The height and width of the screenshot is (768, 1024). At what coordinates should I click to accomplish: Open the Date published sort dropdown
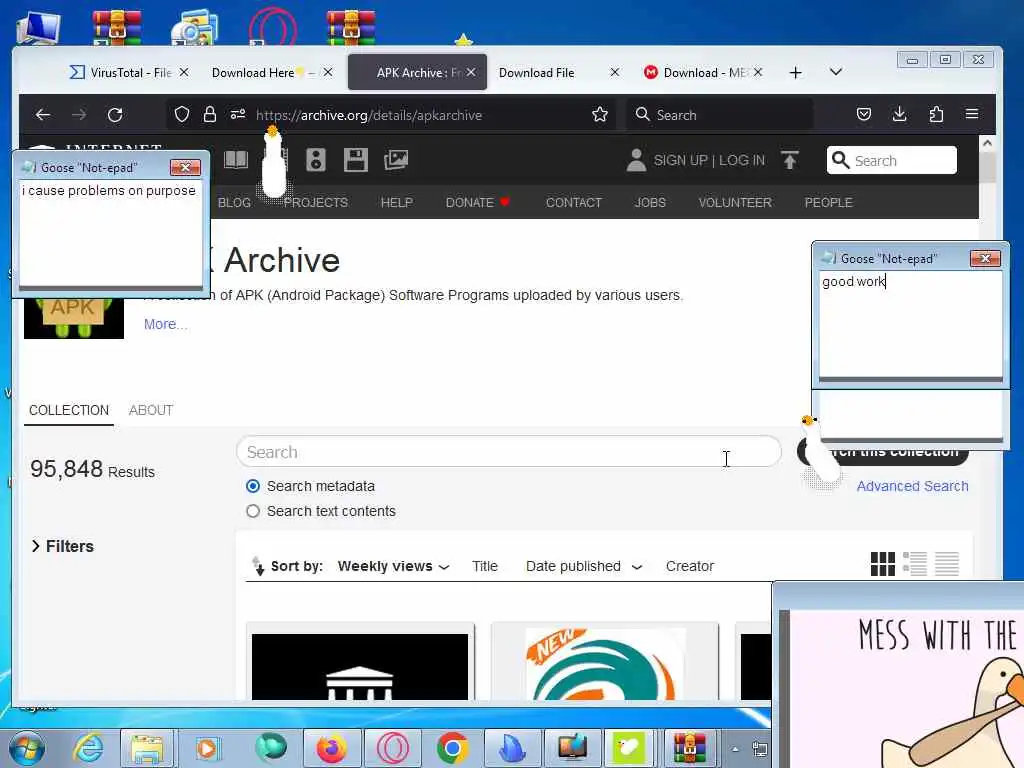point(584,566)
